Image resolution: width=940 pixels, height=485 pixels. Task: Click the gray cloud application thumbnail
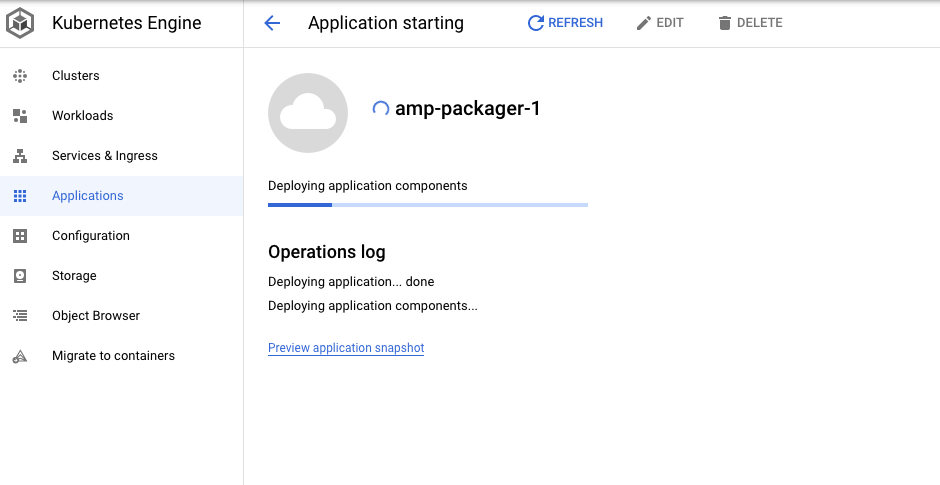[308, 113]
